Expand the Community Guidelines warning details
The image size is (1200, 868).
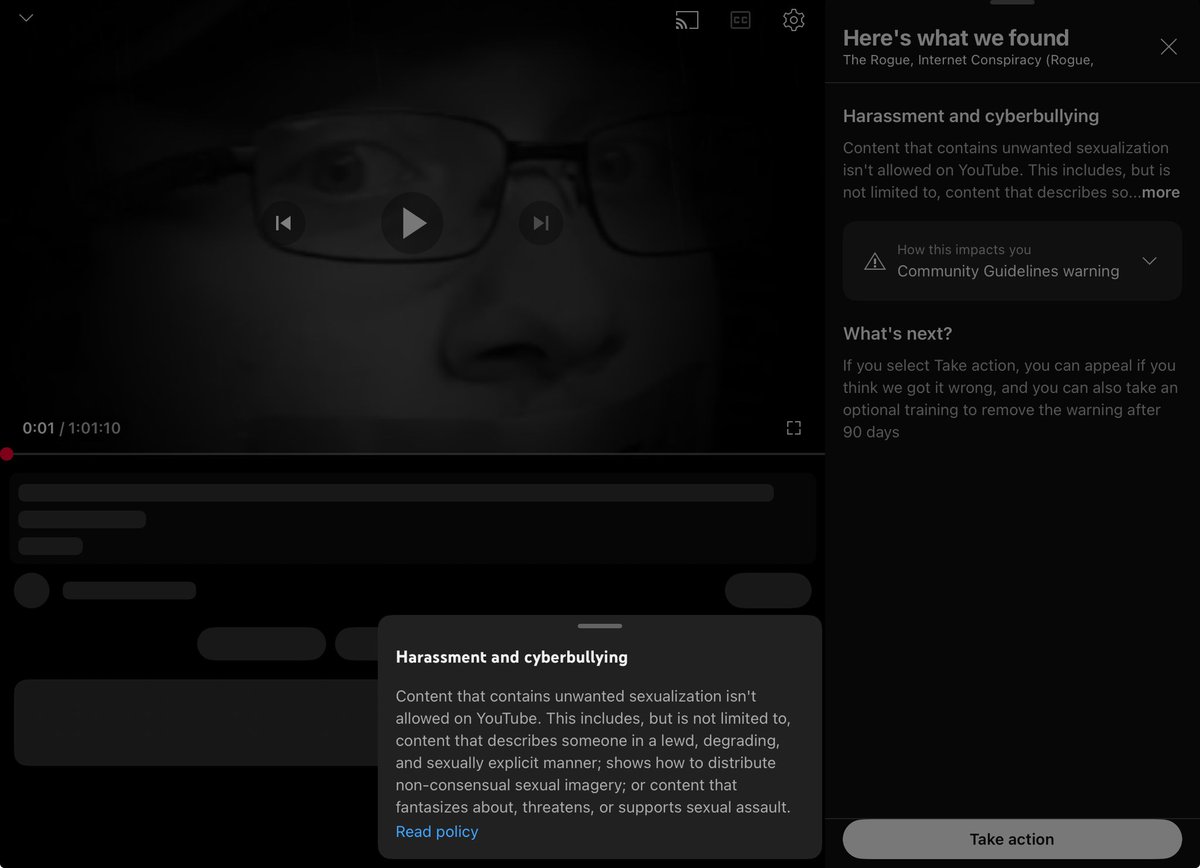point(1150,261)
